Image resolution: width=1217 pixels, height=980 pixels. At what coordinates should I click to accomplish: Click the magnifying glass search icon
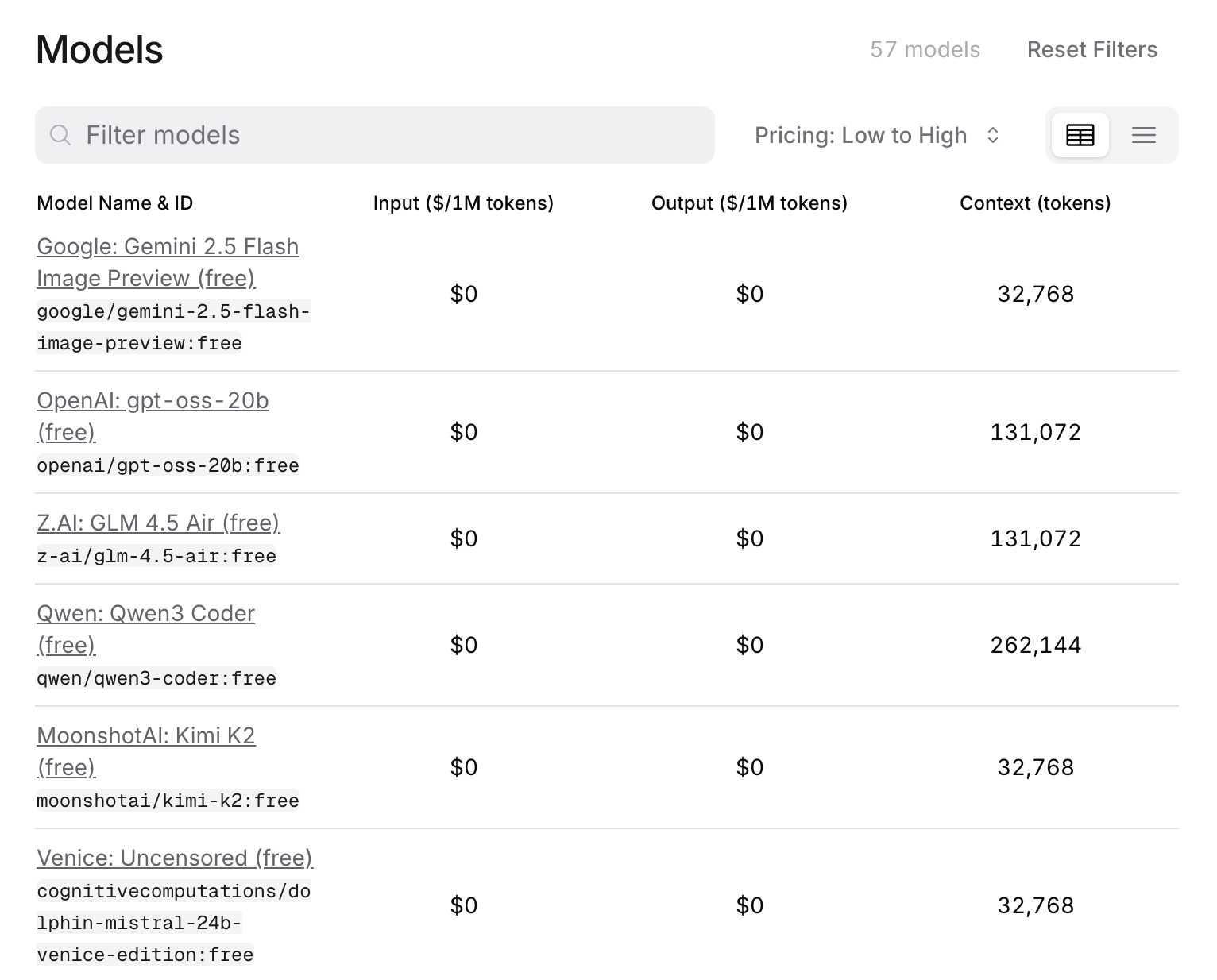click(60, 135)
